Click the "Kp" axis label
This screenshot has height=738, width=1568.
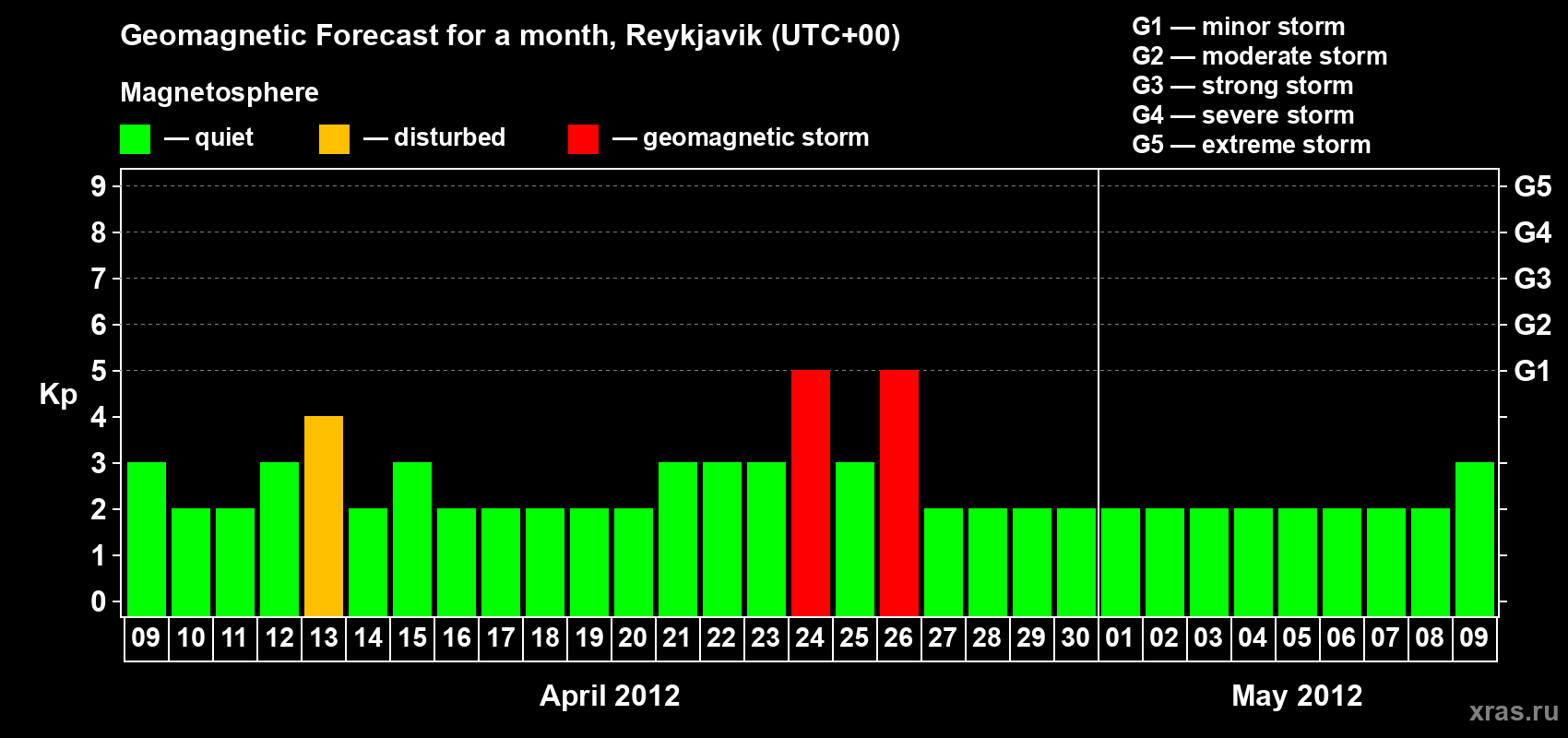click(58, 395)
